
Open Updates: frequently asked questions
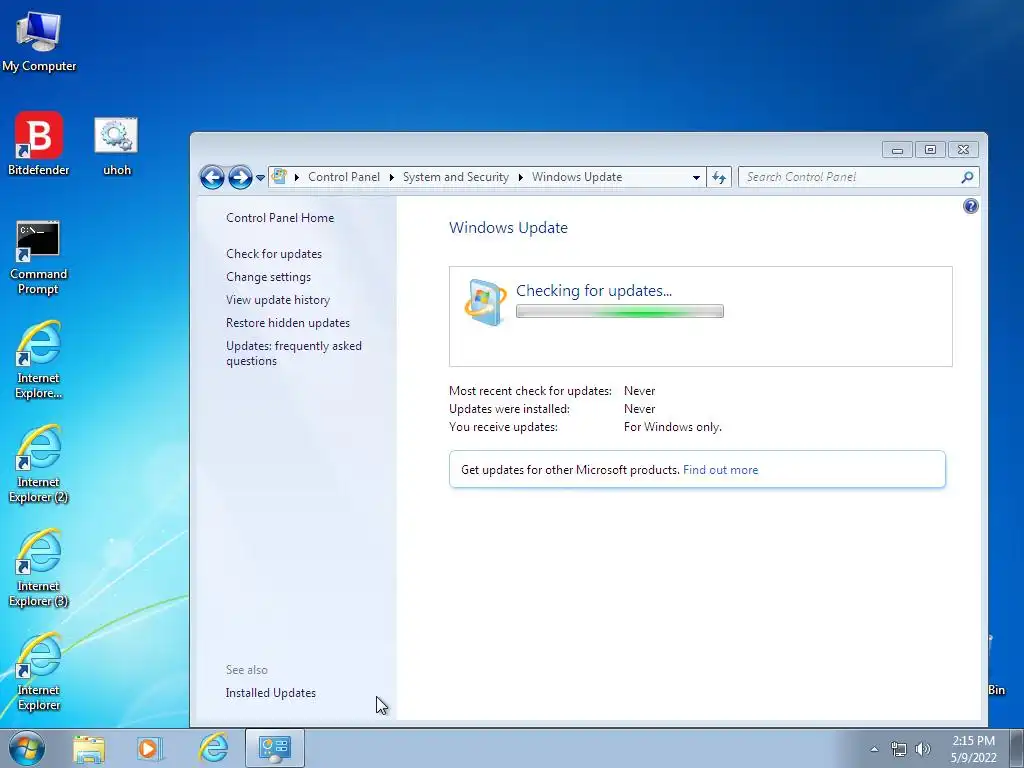(294, 353)
